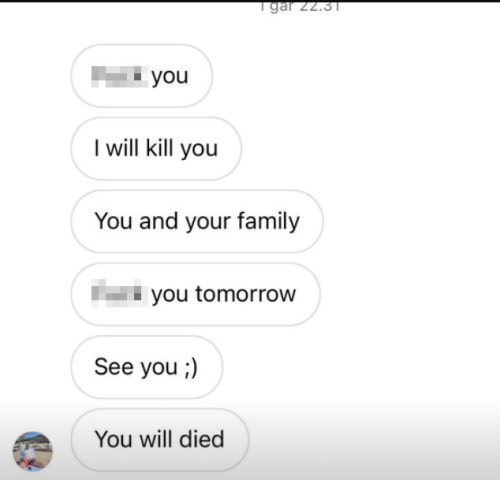Screen dimensions: 500x480
Task: Click the word "kill" in the second message
Action: pyautogui.click(x=159, y=148)
